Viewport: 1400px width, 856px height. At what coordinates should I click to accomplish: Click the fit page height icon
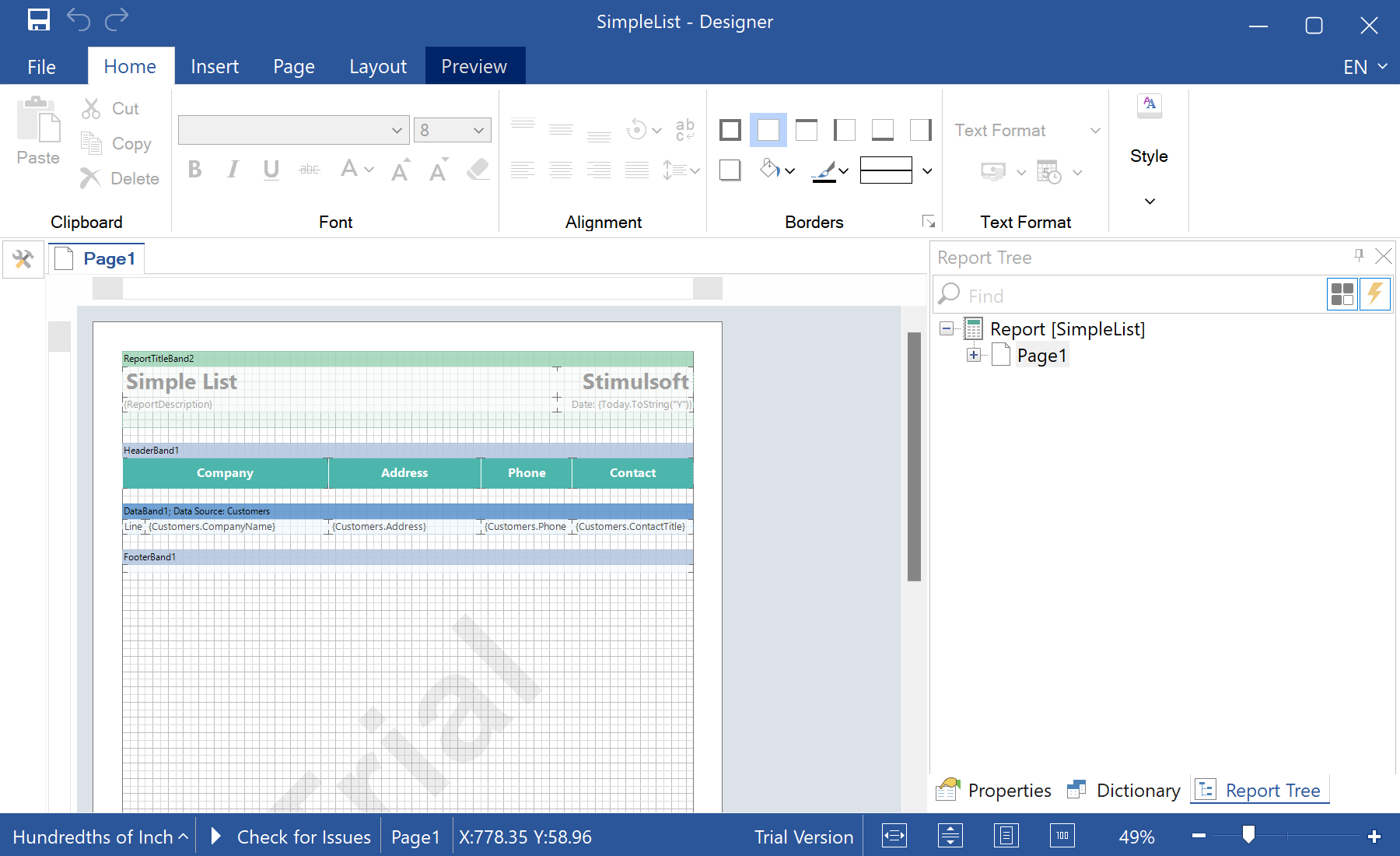950,837
